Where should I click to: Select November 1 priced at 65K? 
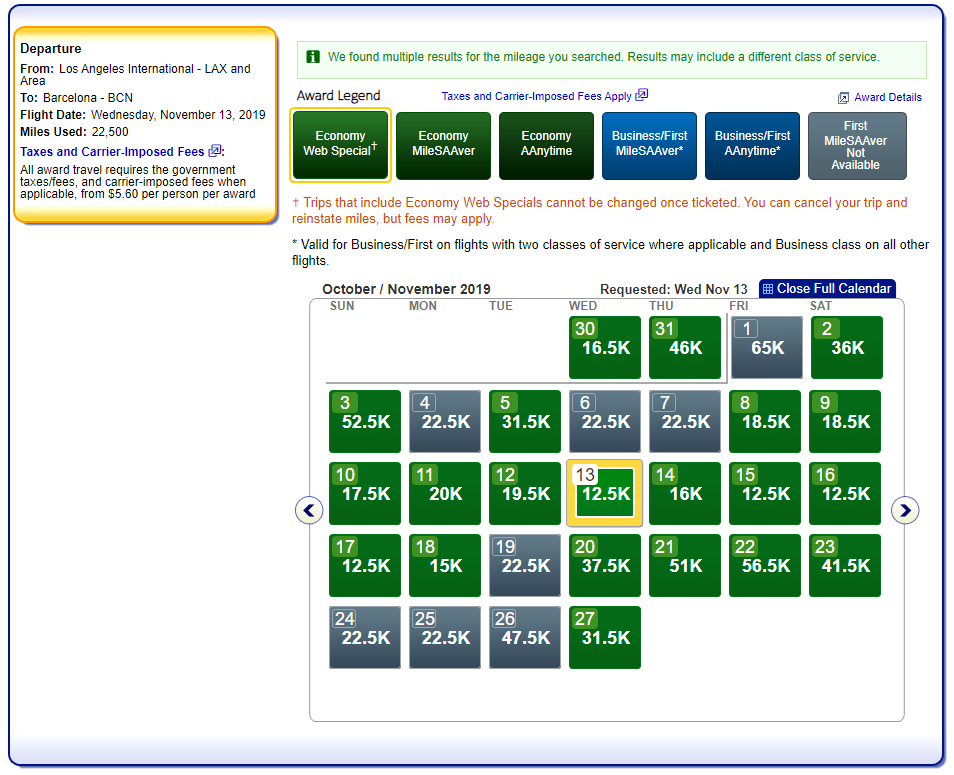(766, 348)
